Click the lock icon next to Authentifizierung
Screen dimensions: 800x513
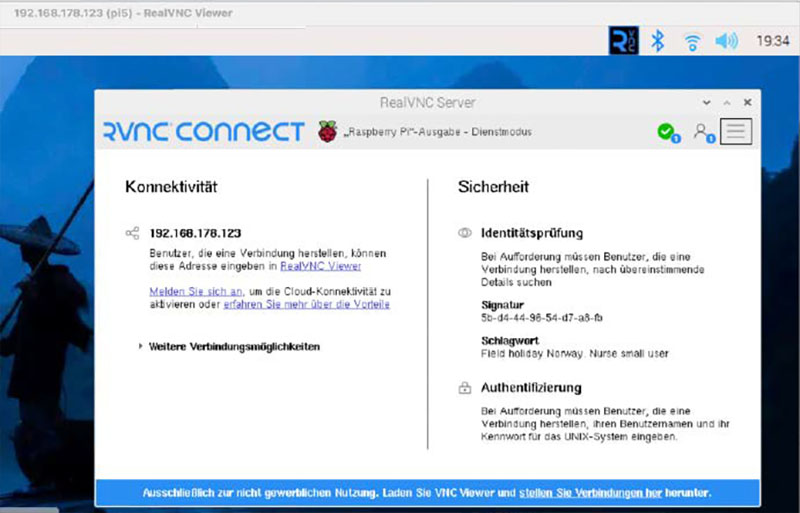pos(465,388)
